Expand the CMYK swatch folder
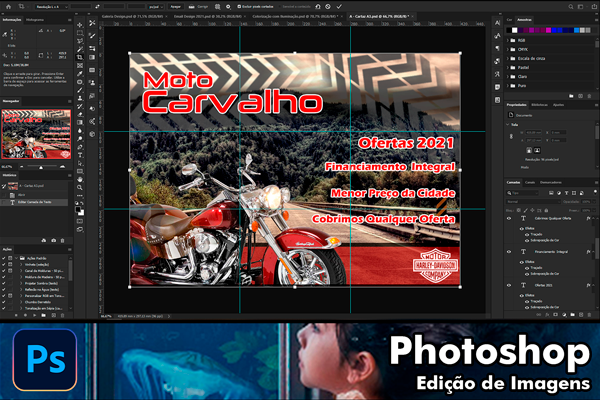 (x=509, y=48)
